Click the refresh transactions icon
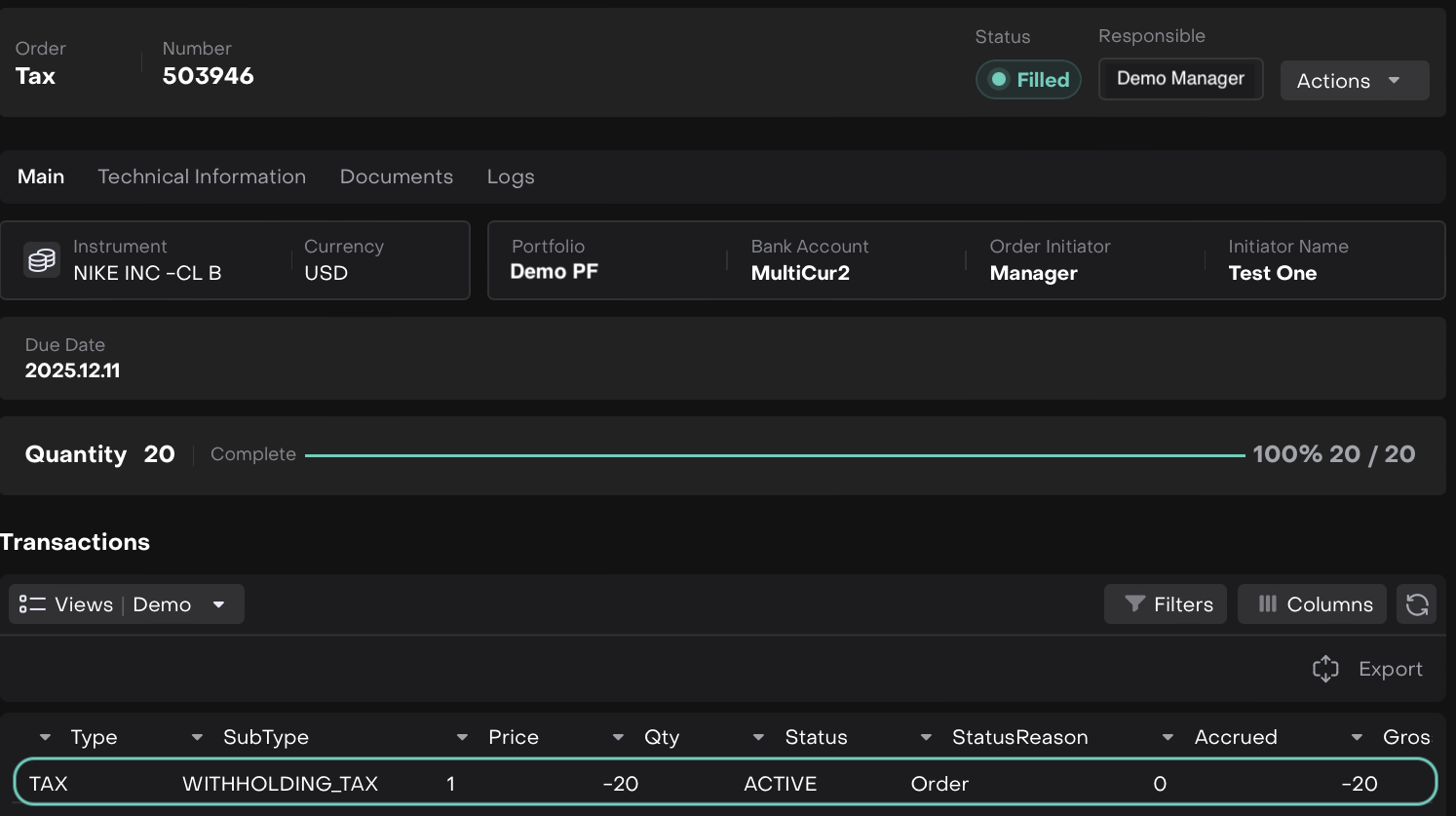 [x=1417, y=604]
